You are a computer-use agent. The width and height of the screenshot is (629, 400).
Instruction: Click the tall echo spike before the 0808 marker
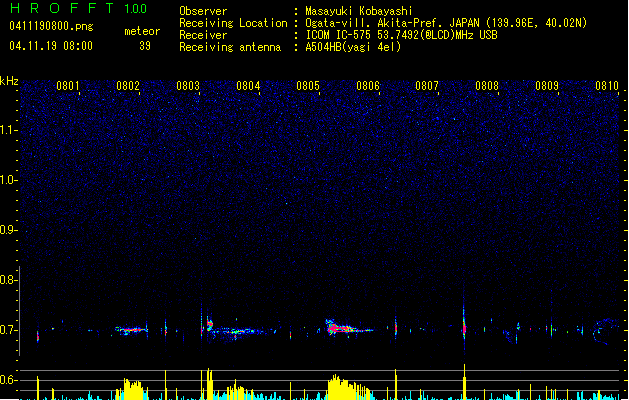pos(464,321)
